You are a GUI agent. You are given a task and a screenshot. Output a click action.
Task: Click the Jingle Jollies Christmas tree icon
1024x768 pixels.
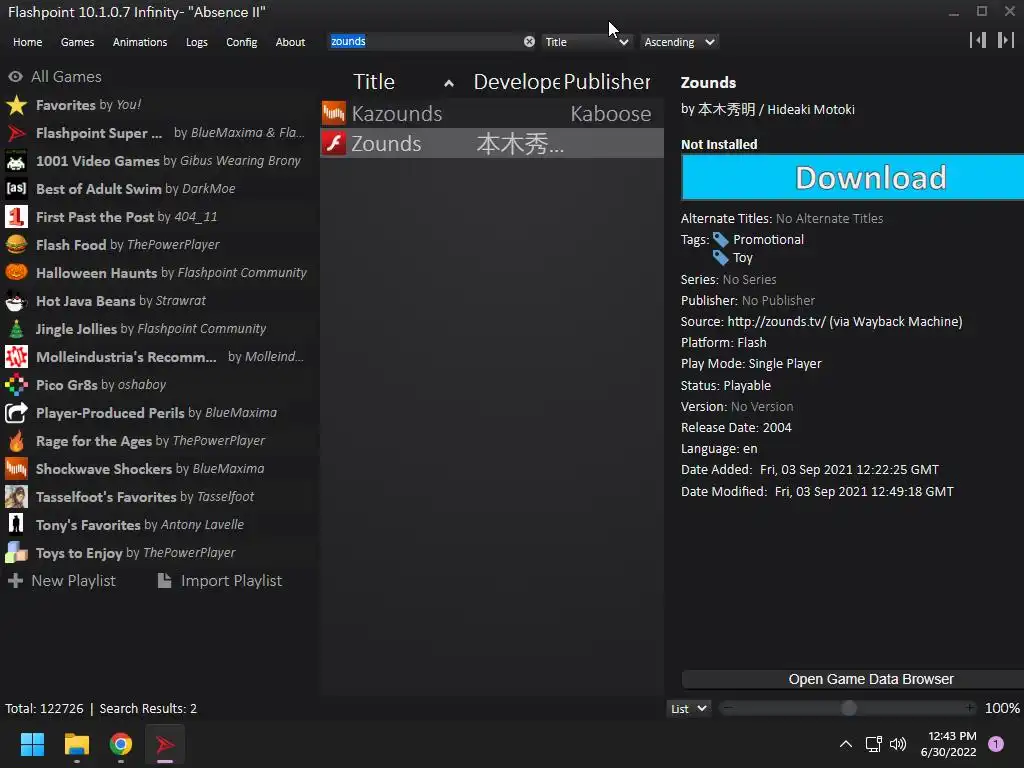tap(16, 329)
